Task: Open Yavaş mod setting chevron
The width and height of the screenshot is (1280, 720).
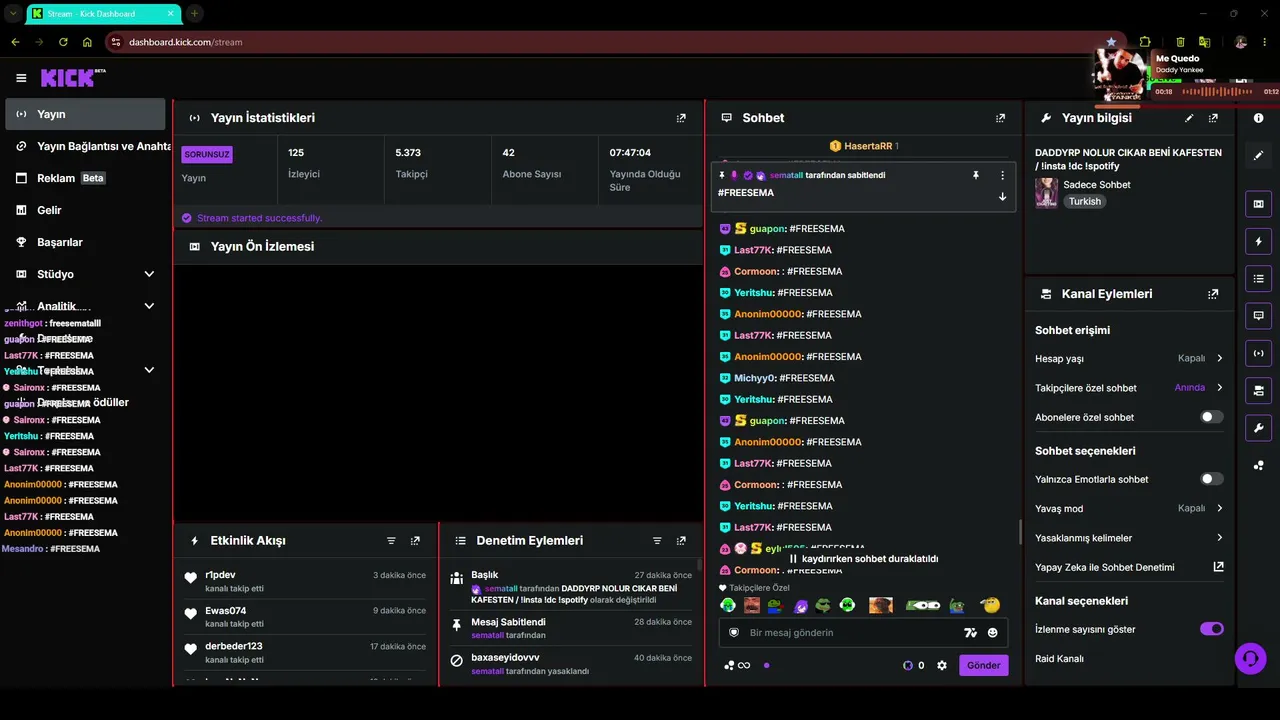Action: (x=1219, y=508)
